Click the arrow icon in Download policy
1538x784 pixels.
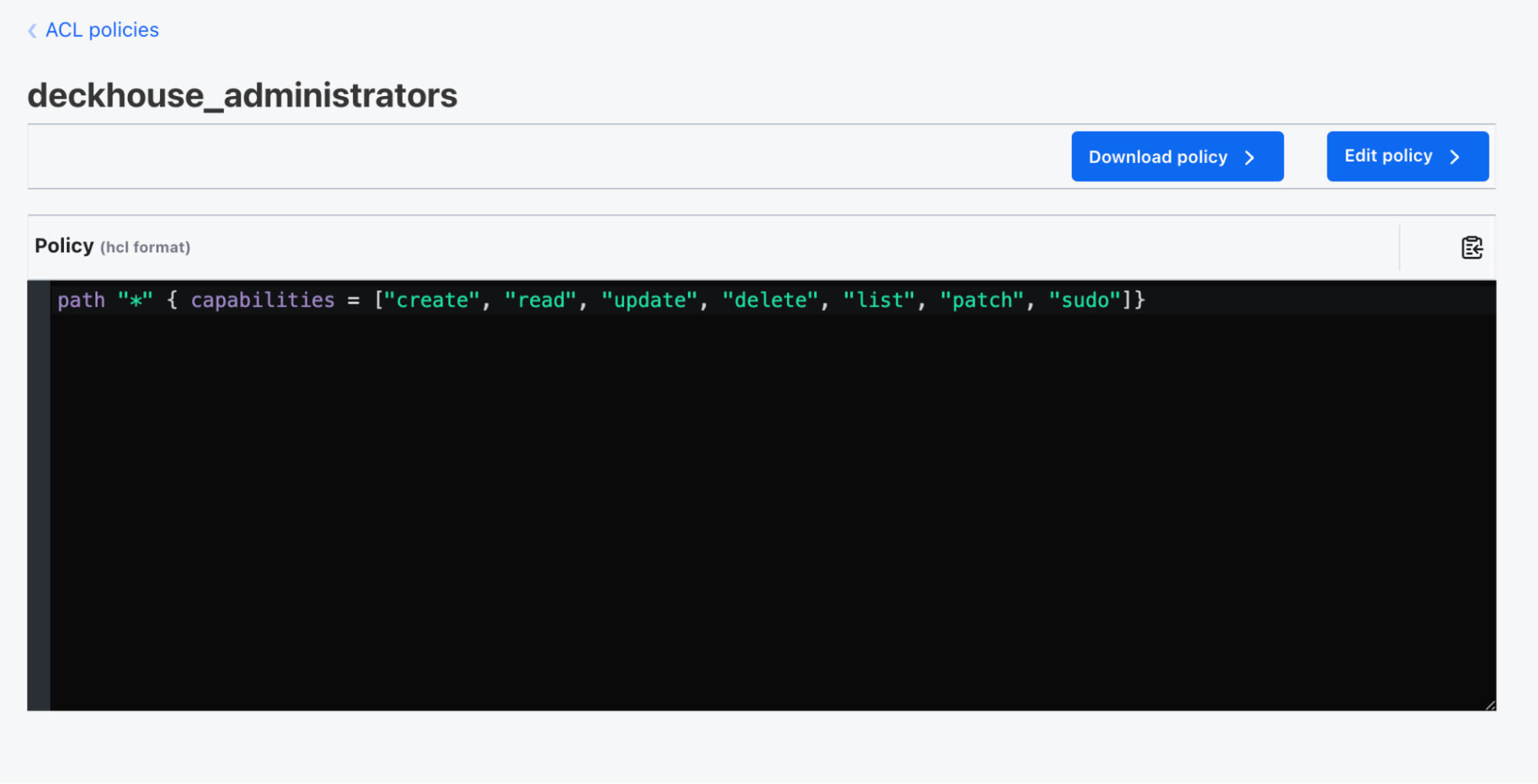(1249, 158)
